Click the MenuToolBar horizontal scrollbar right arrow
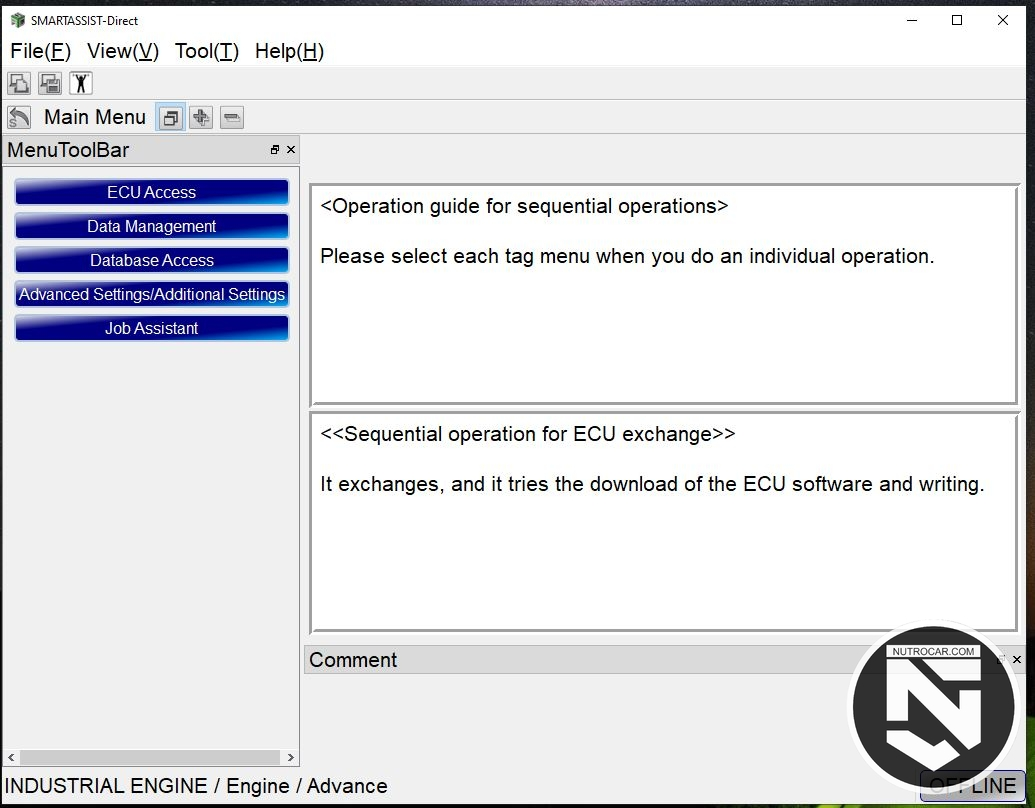 pos(291,758)
